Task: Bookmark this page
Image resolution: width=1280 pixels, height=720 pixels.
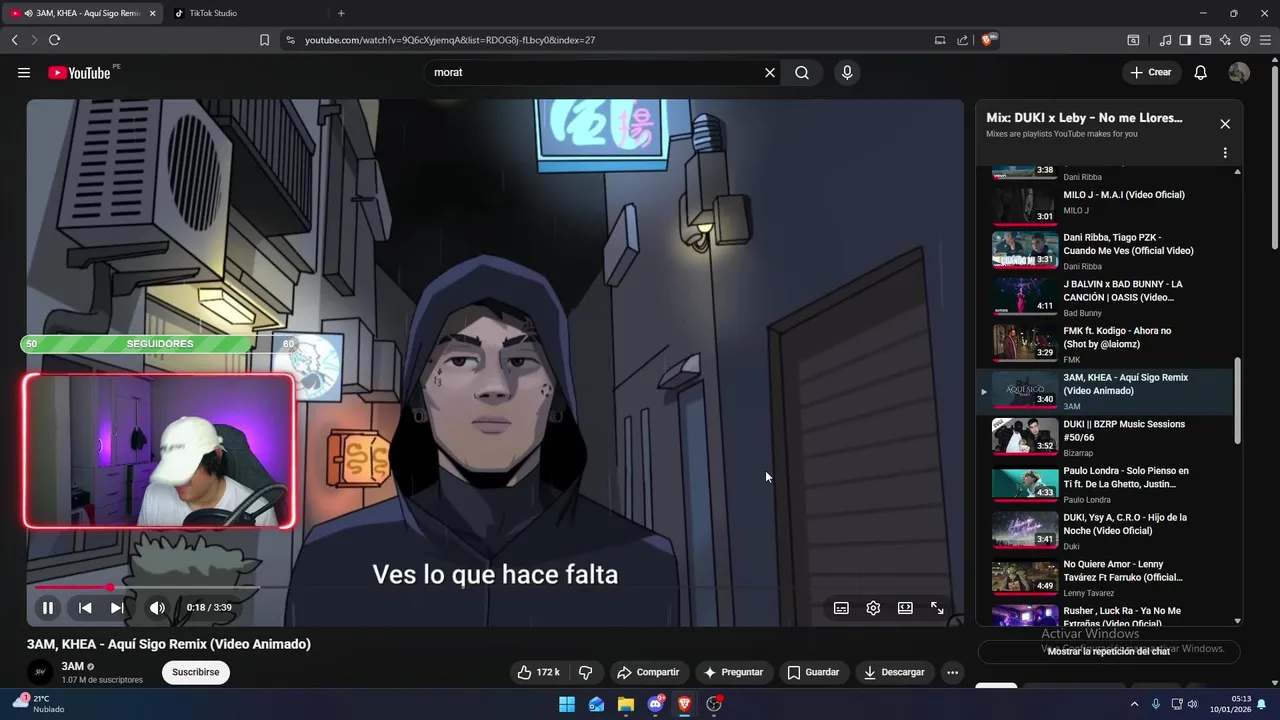Action: point(264,40)
